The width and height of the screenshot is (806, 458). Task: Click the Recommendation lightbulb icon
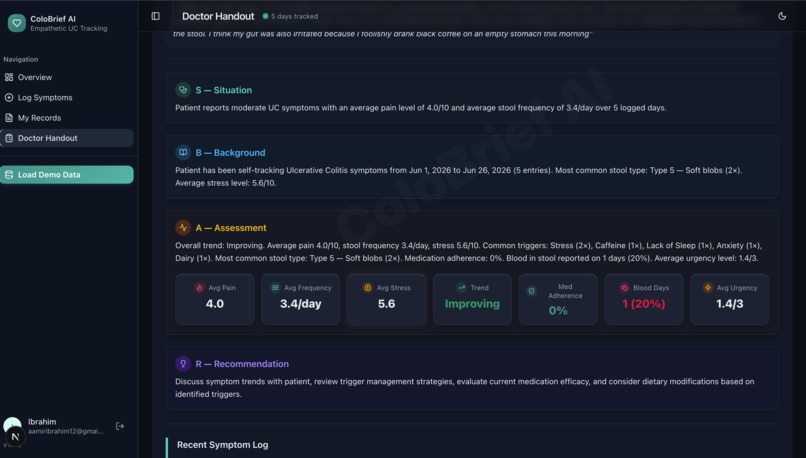pos(182,363)
